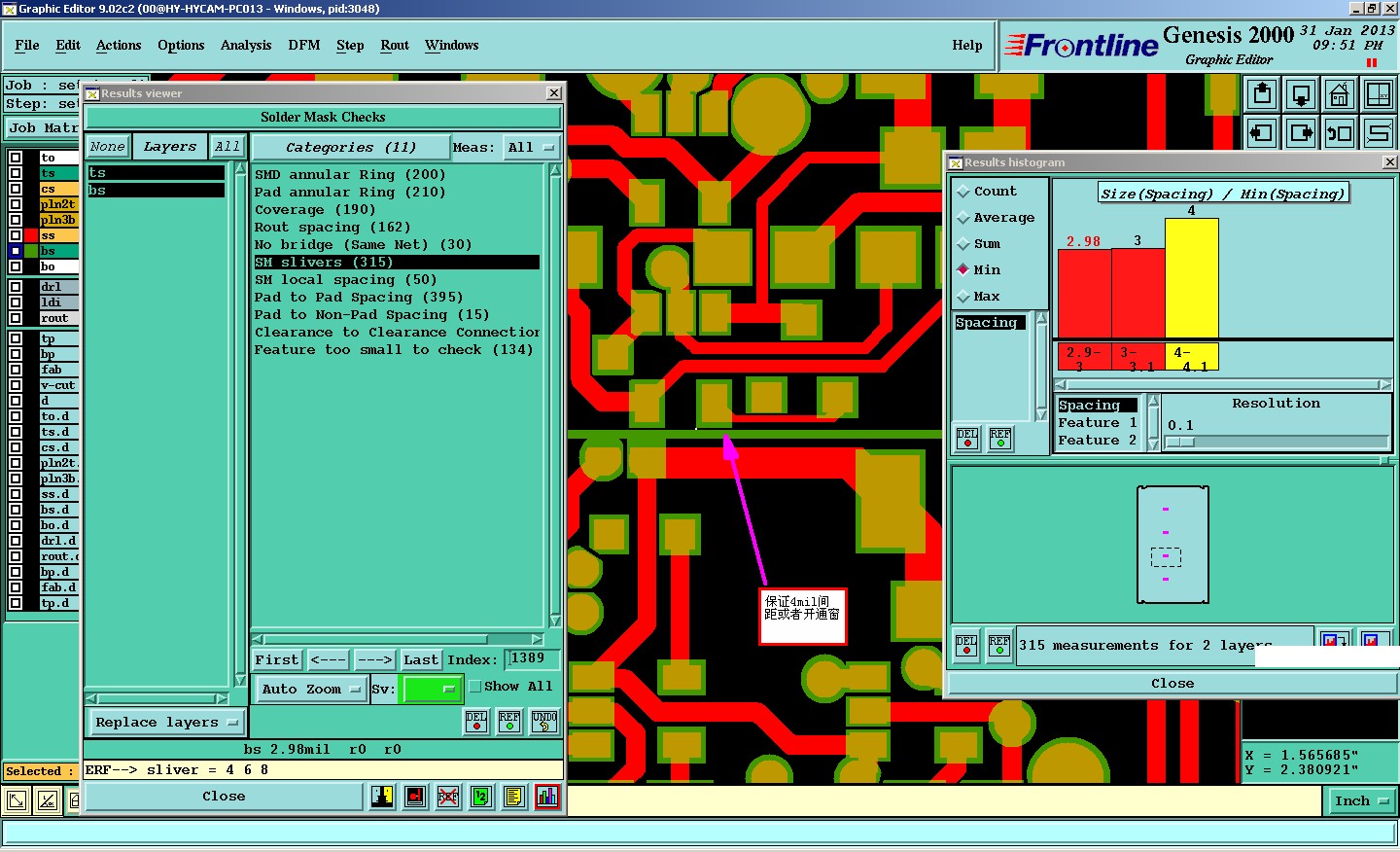Click the pan up icon
The image size is (1400, 852).
click(x=1262, y=95)
